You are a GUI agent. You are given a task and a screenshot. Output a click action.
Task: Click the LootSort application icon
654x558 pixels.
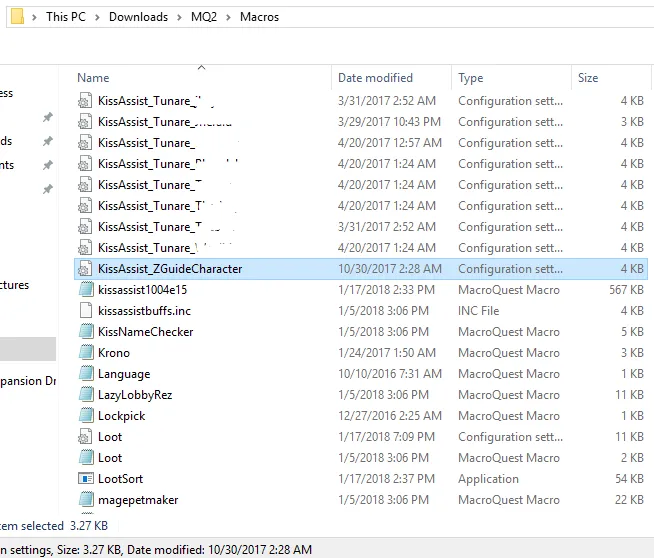(86, 479)
